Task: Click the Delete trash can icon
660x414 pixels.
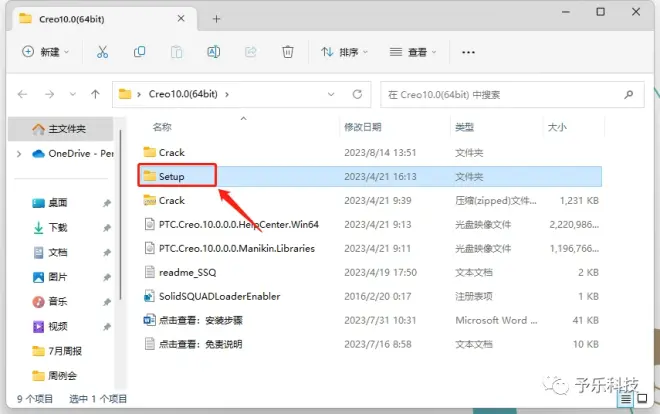Action: click(x=287, y=52)
